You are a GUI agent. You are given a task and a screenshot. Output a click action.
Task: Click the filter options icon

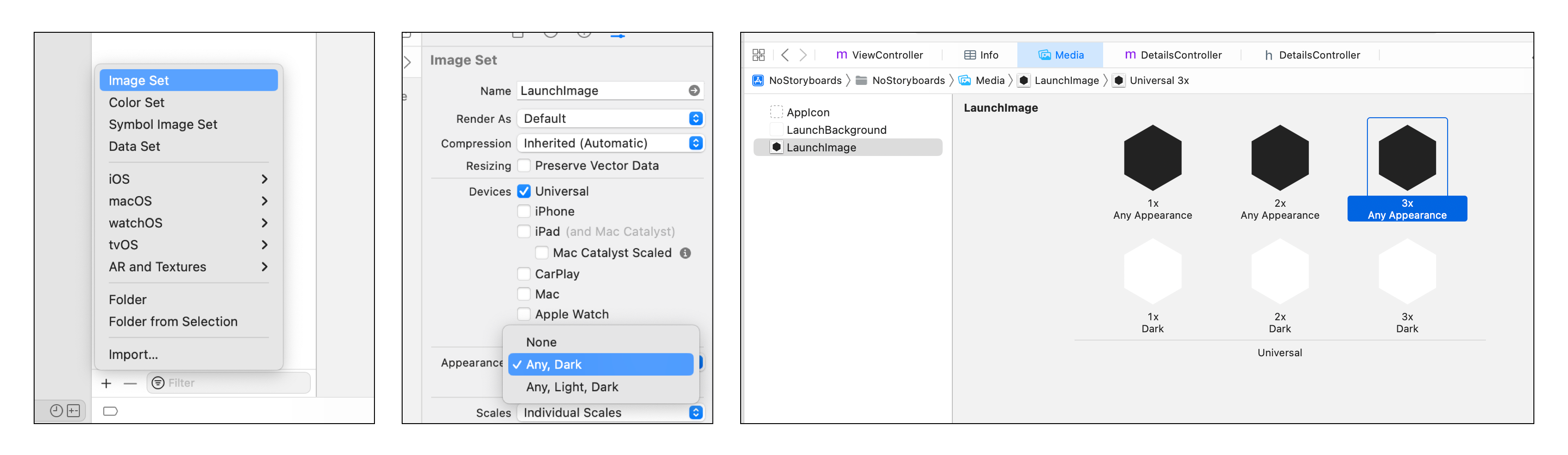tap(158, 383)
